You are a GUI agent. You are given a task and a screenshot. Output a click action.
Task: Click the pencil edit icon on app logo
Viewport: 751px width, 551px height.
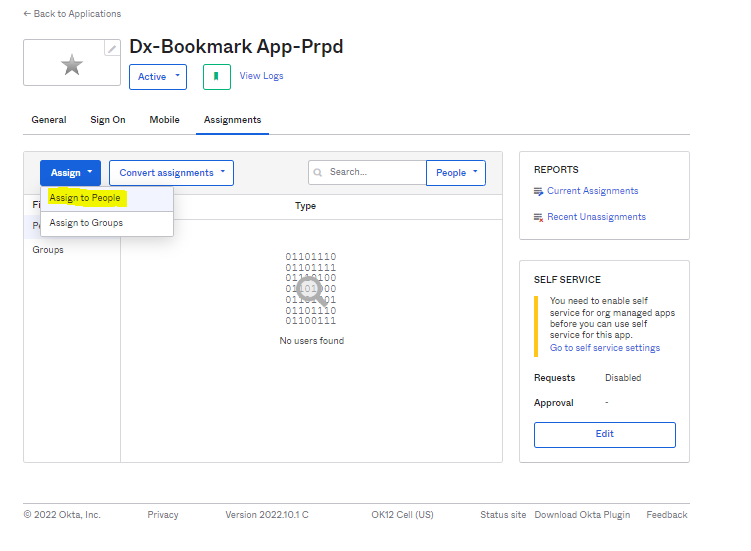click(x=112, y=48)
